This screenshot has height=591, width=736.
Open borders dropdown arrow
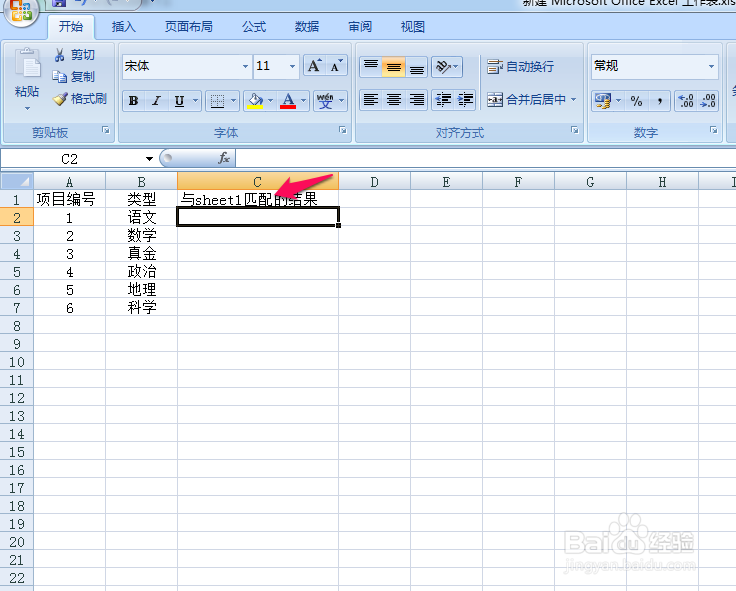point(233,101)
